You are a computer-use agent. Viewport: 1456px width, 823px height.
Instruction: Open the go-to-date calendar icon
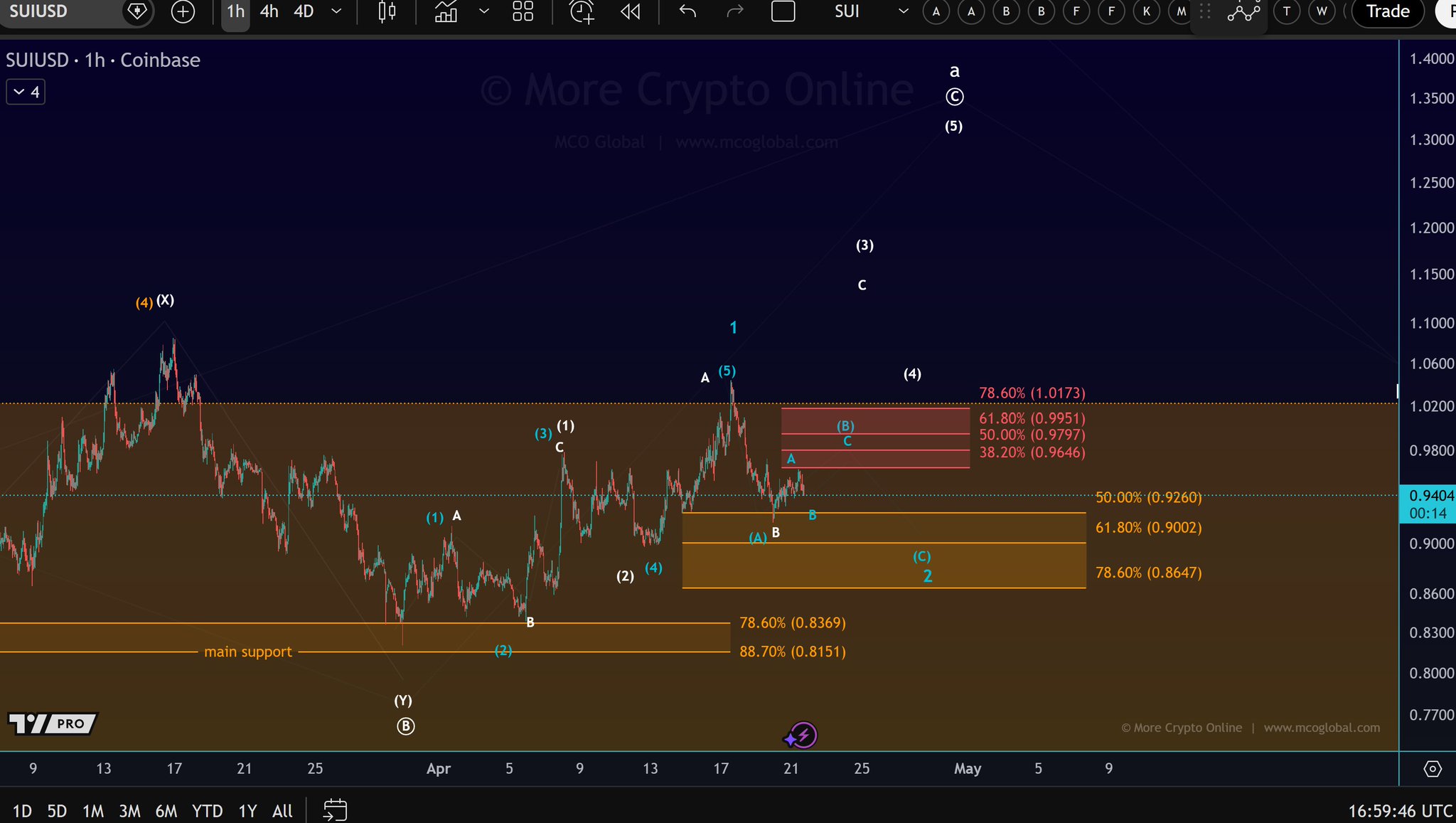[335, 810]
